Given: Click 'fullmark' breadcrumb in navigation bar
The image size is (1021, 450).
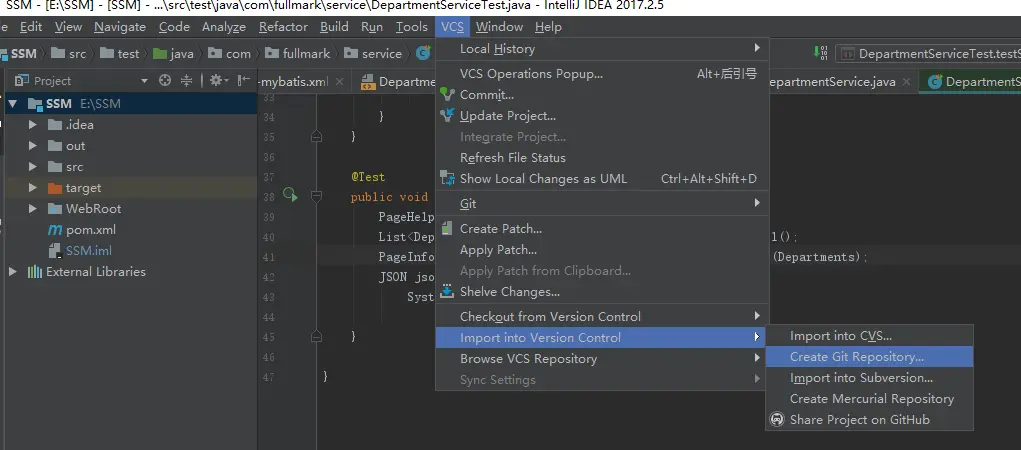Looking at the screenshot, I should click(298, 53).
